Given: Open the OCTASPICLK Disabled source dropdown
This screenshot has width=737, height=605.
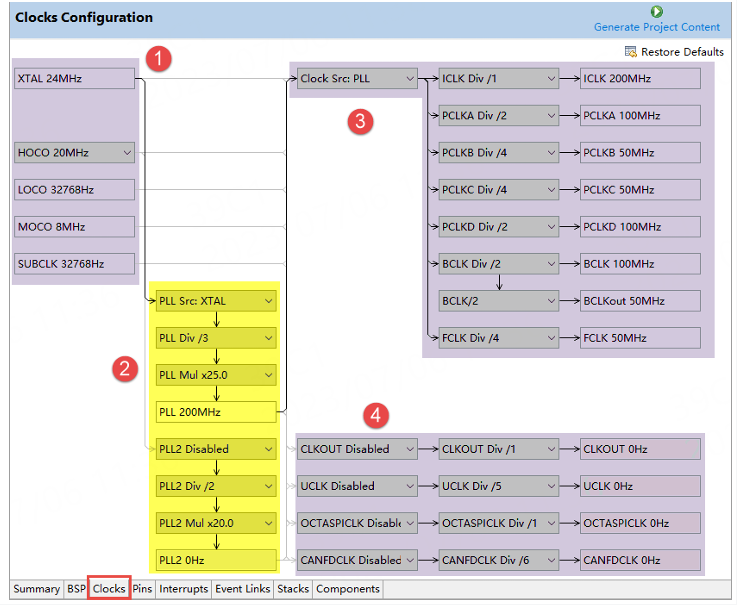Looking at the screenshot, I should 357,523.
